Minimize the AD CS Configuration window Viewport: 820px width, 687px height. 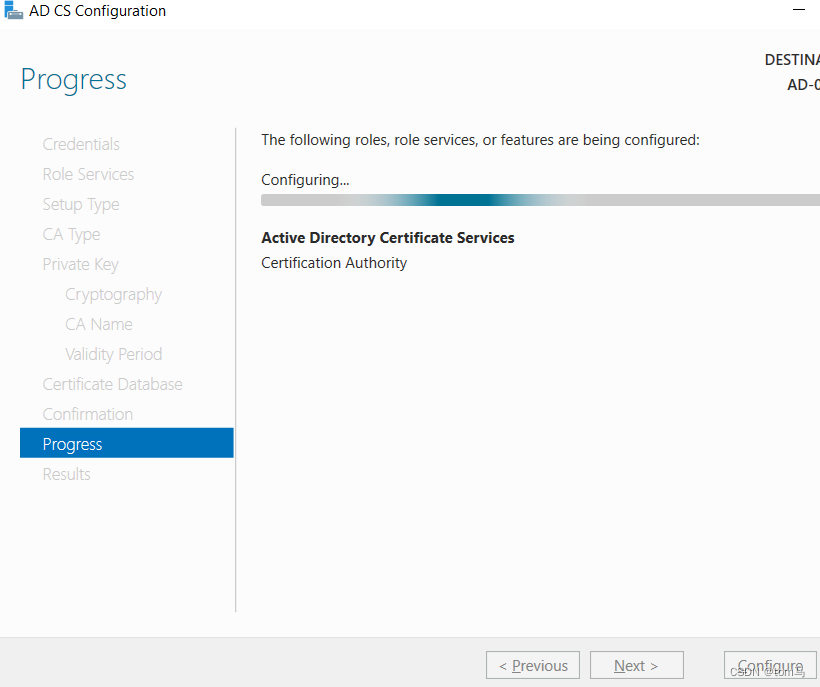click(x=799, y=10)
